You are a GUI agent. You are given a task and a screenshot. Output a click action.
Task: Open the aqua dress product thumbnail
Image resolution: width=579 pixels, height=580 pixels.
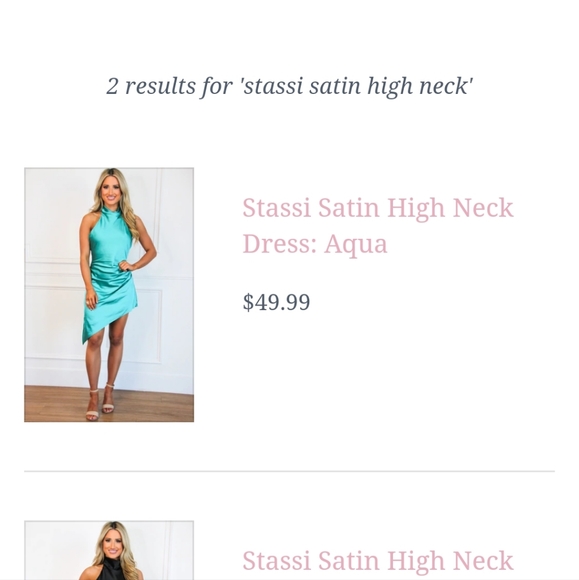(109, 295)
